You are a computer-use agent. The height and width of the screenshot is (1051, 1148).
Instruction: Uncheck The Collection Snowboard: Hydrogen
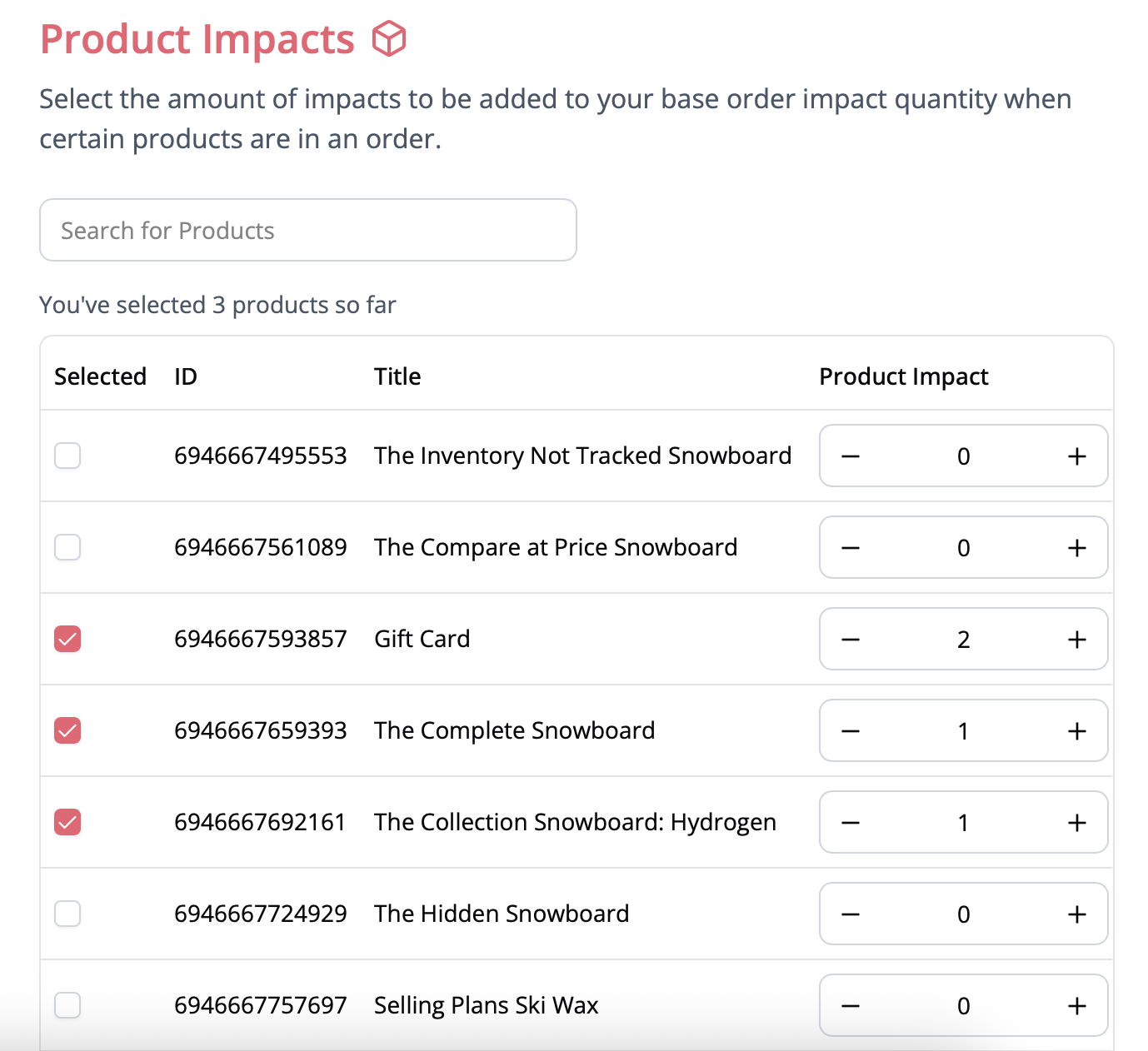(67, 822)
